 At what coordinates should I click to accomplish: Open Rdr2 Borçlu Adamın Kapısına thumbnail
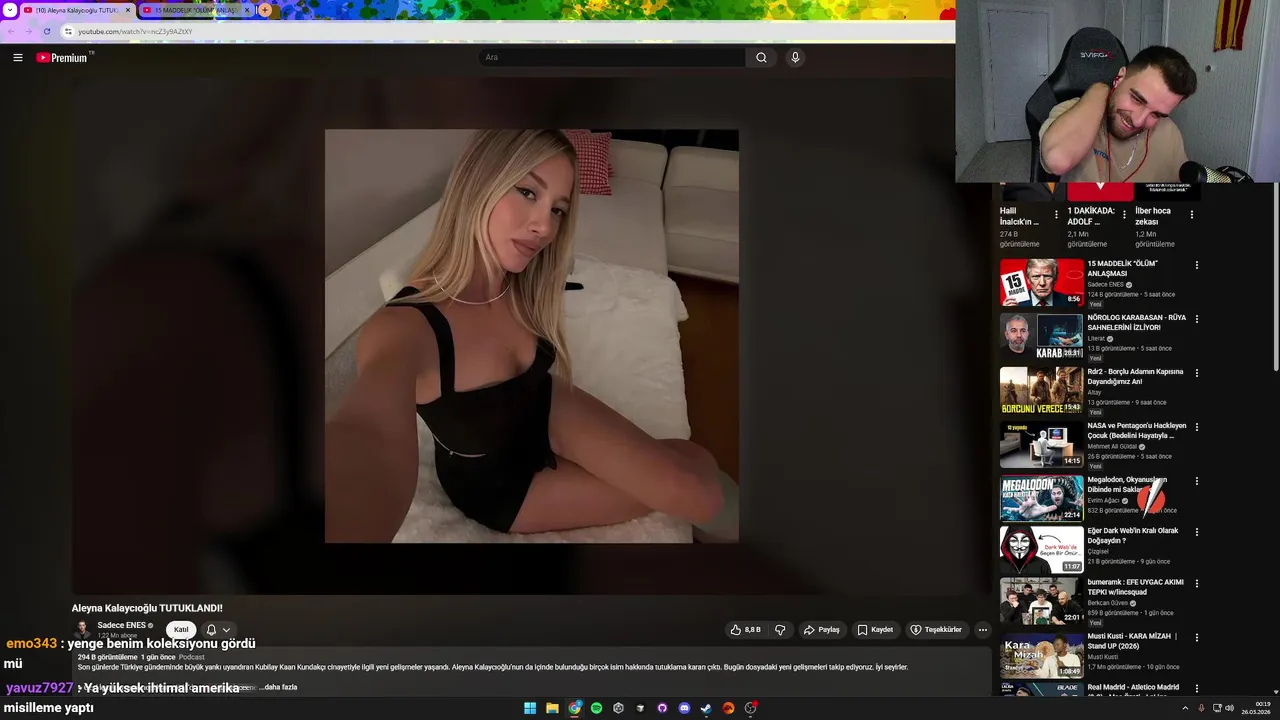(x=1041, y=391)
